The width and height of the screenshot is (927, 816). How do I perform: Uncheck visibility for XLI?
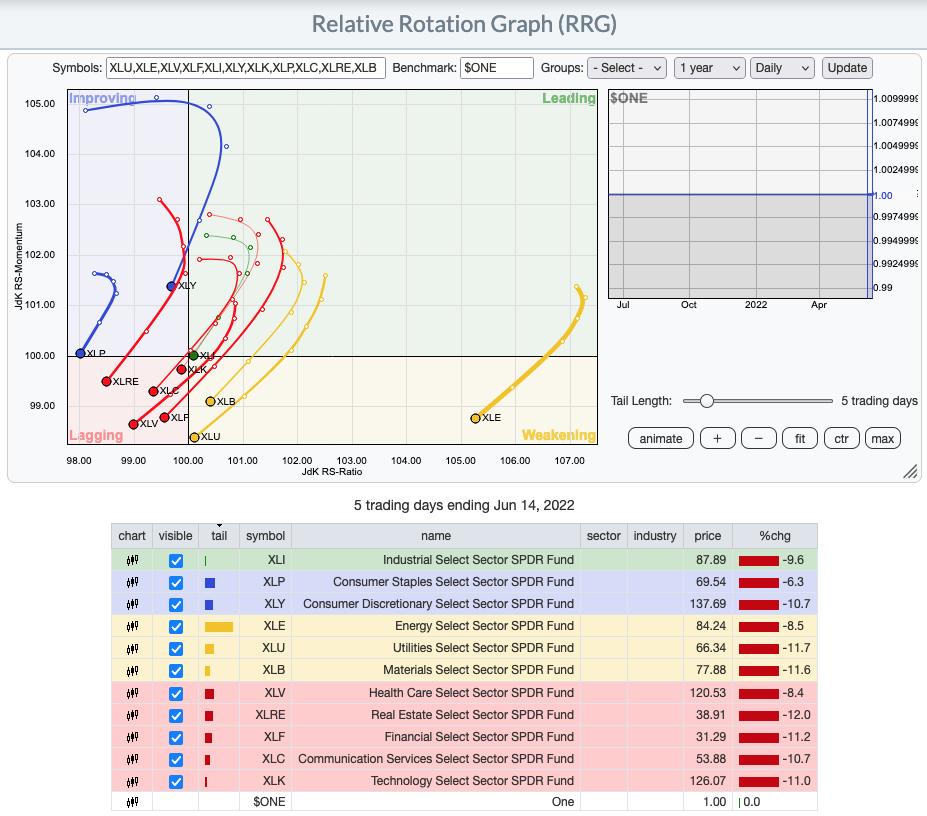(x=176, y=561)
